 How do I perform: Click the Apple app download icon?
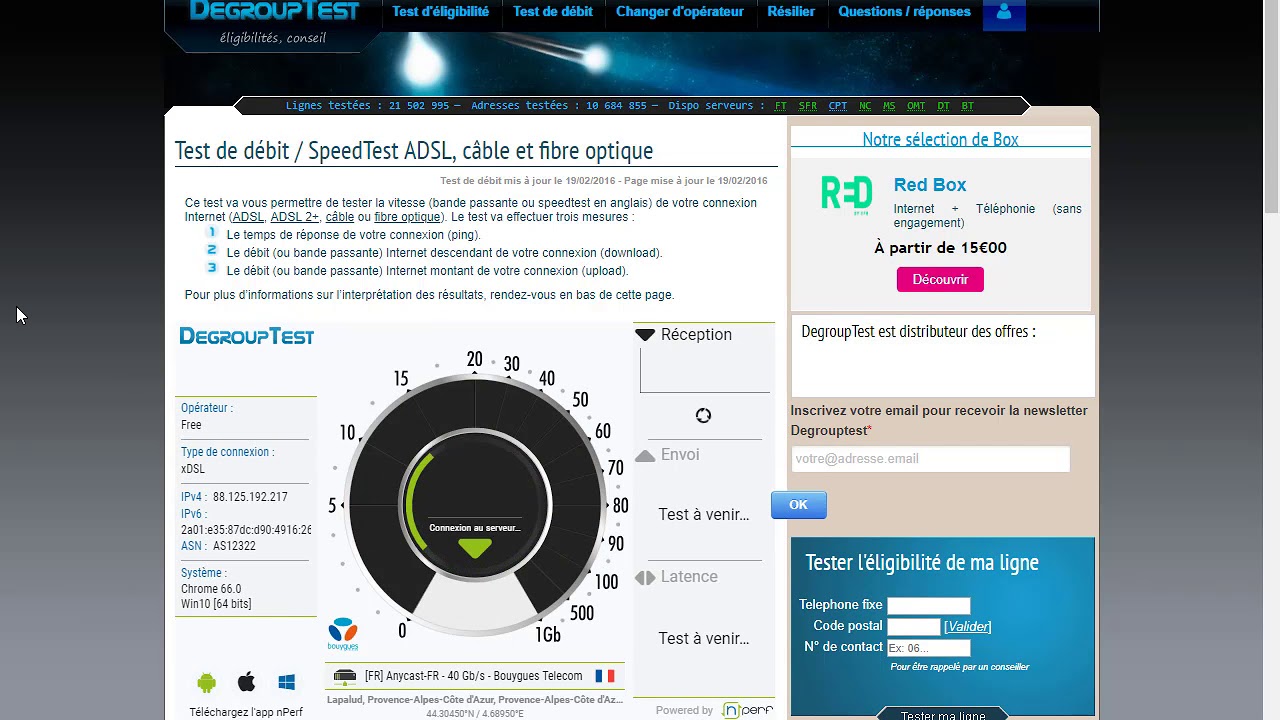[246, 683]
